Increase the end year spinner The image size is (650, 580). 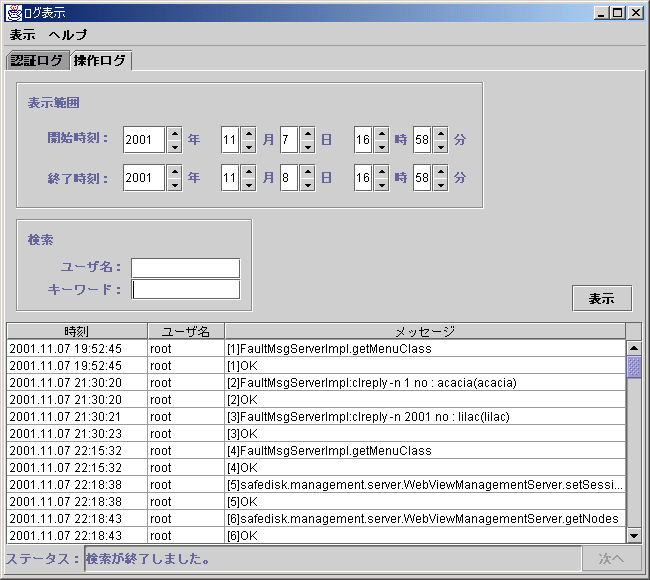[175, 172]
